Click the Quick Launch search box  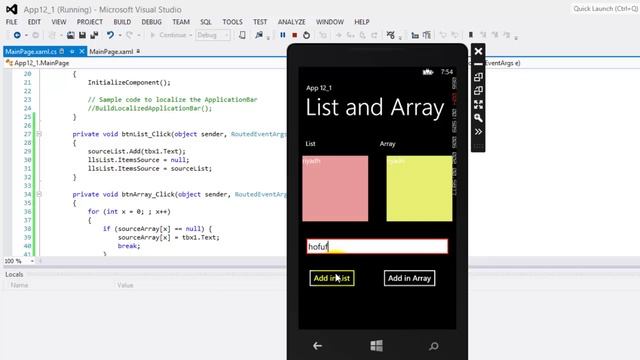point(605,9)
